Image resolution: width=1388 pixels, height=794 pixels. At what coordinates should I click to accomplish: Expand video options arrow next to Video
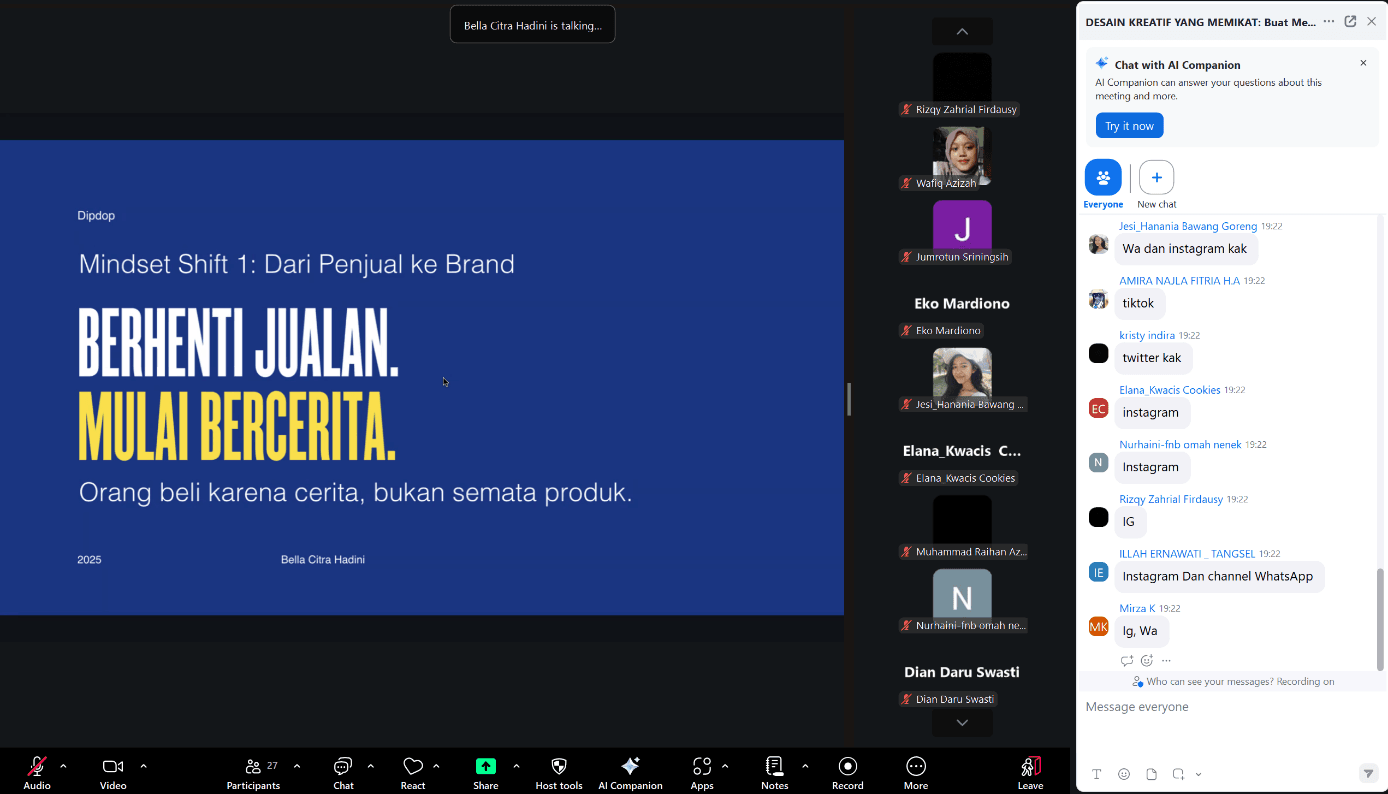click(x=143, y=766)
